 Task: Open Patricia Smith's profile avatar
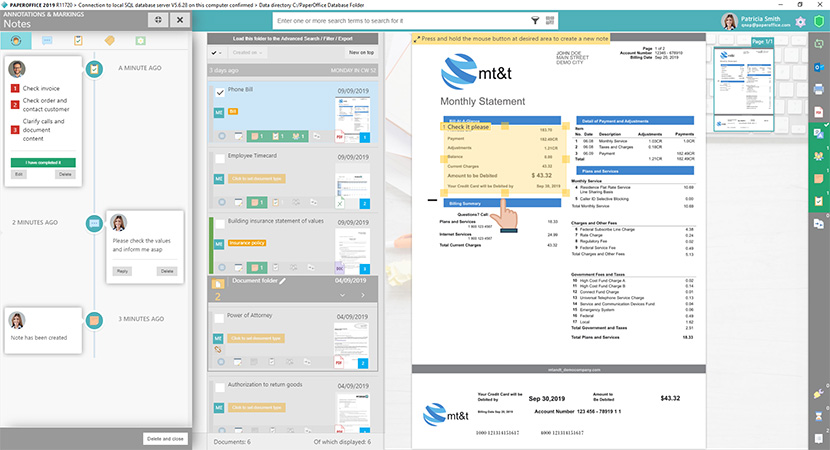pos(729,21)
